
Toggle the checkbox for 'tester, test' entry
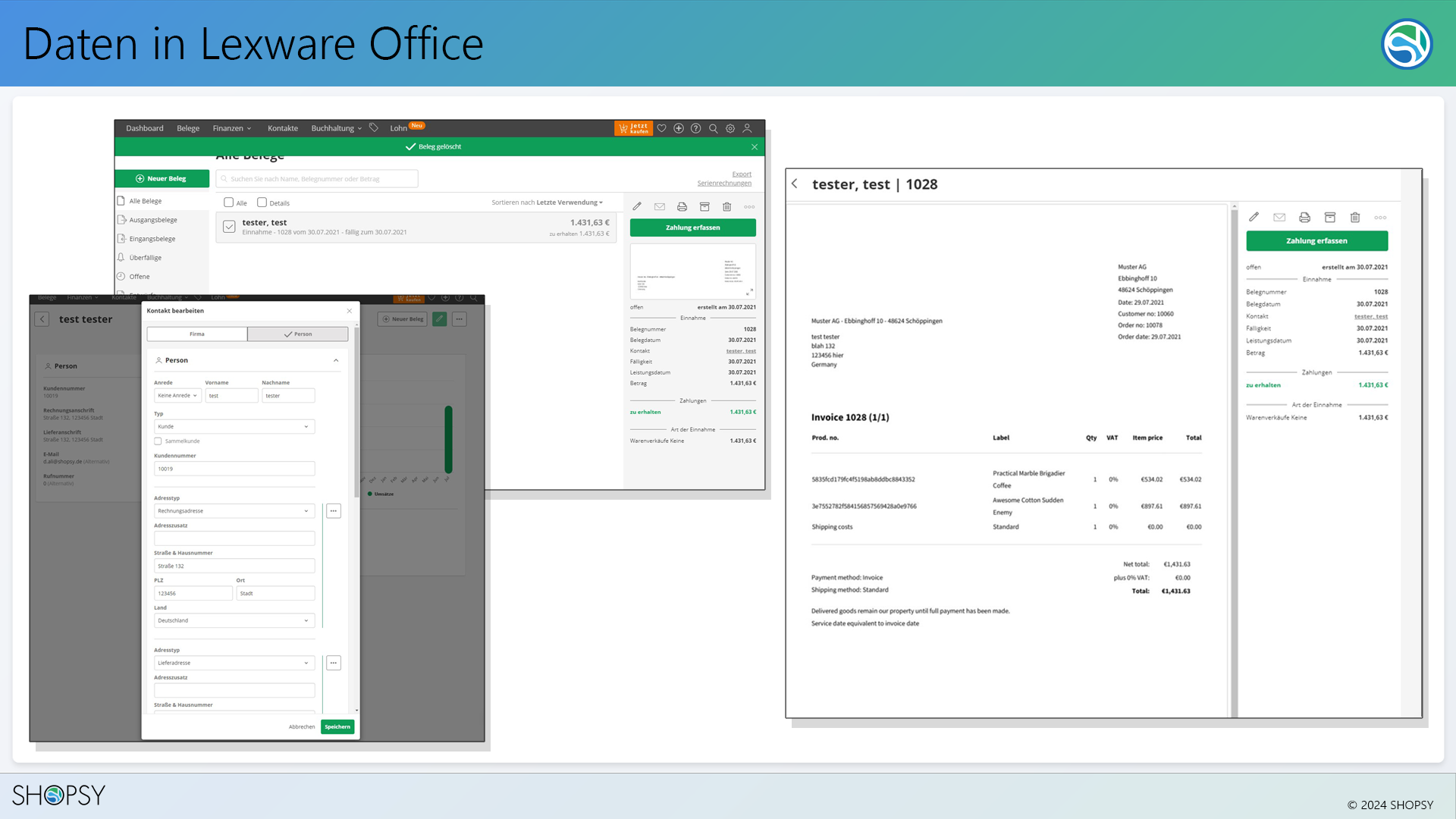click(229, 227)
